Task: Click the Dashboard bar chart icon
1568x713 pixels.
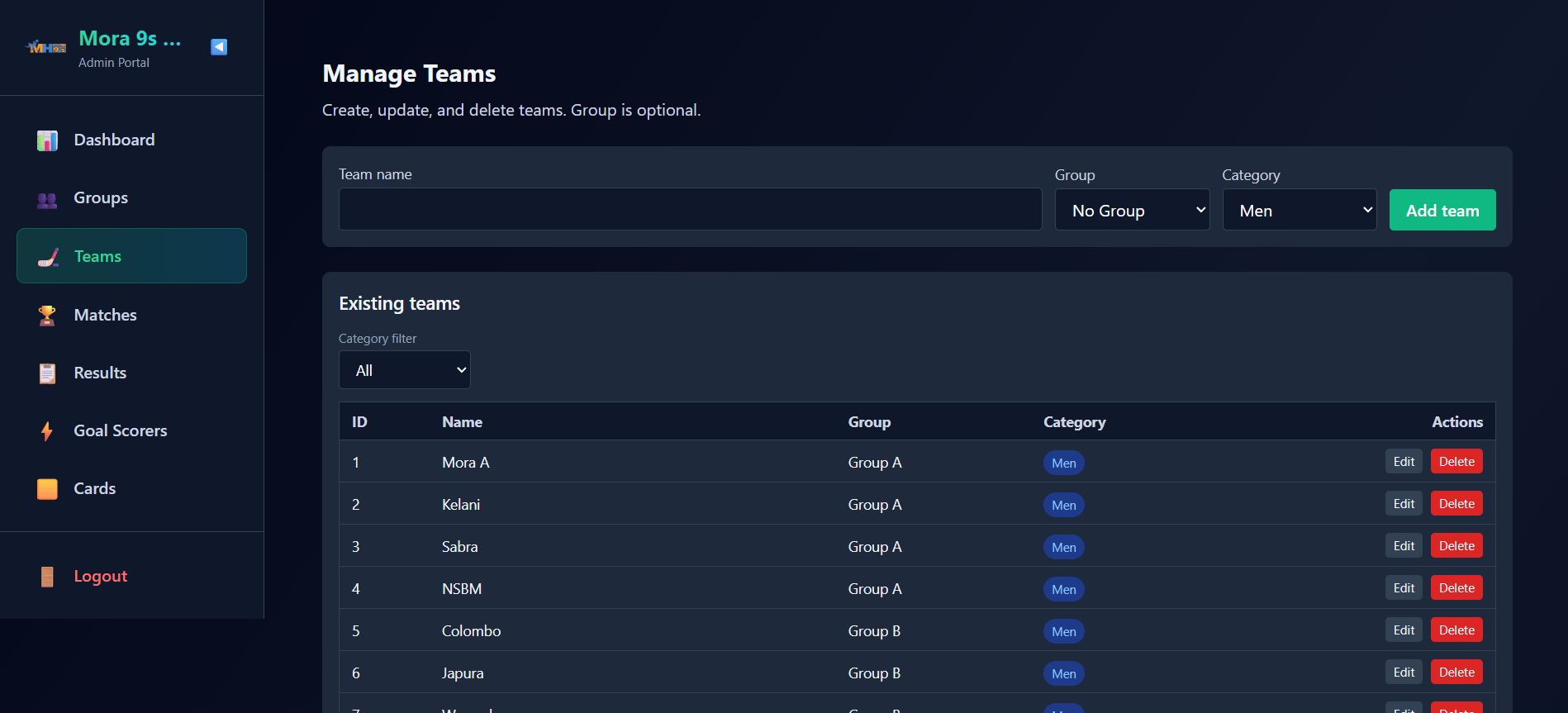Action: tap(47, 140)
